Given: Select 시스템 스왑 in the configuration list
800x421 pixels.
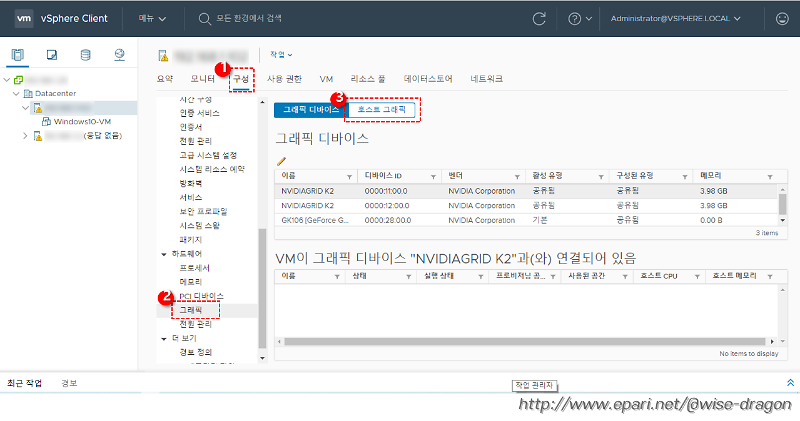Looking at the screenshot, I should (x=199, y=226).
